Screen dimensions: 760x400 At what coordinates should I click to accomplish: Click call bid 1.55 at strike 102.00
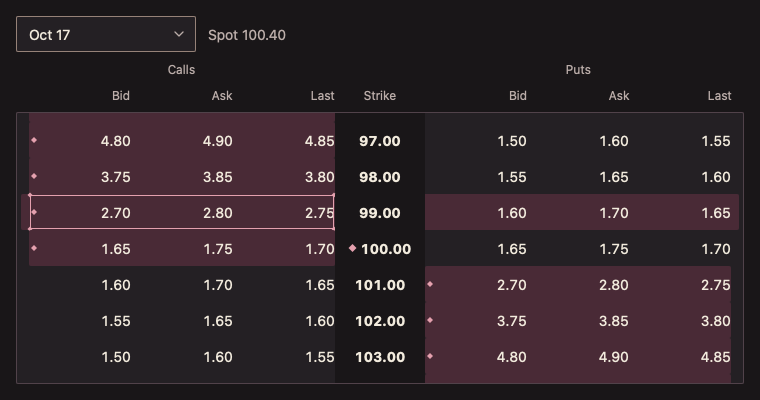coord(115,321)
